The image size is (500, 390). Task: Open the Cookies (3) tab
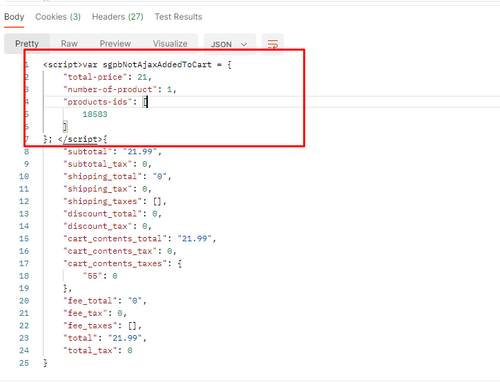point(58,17)
